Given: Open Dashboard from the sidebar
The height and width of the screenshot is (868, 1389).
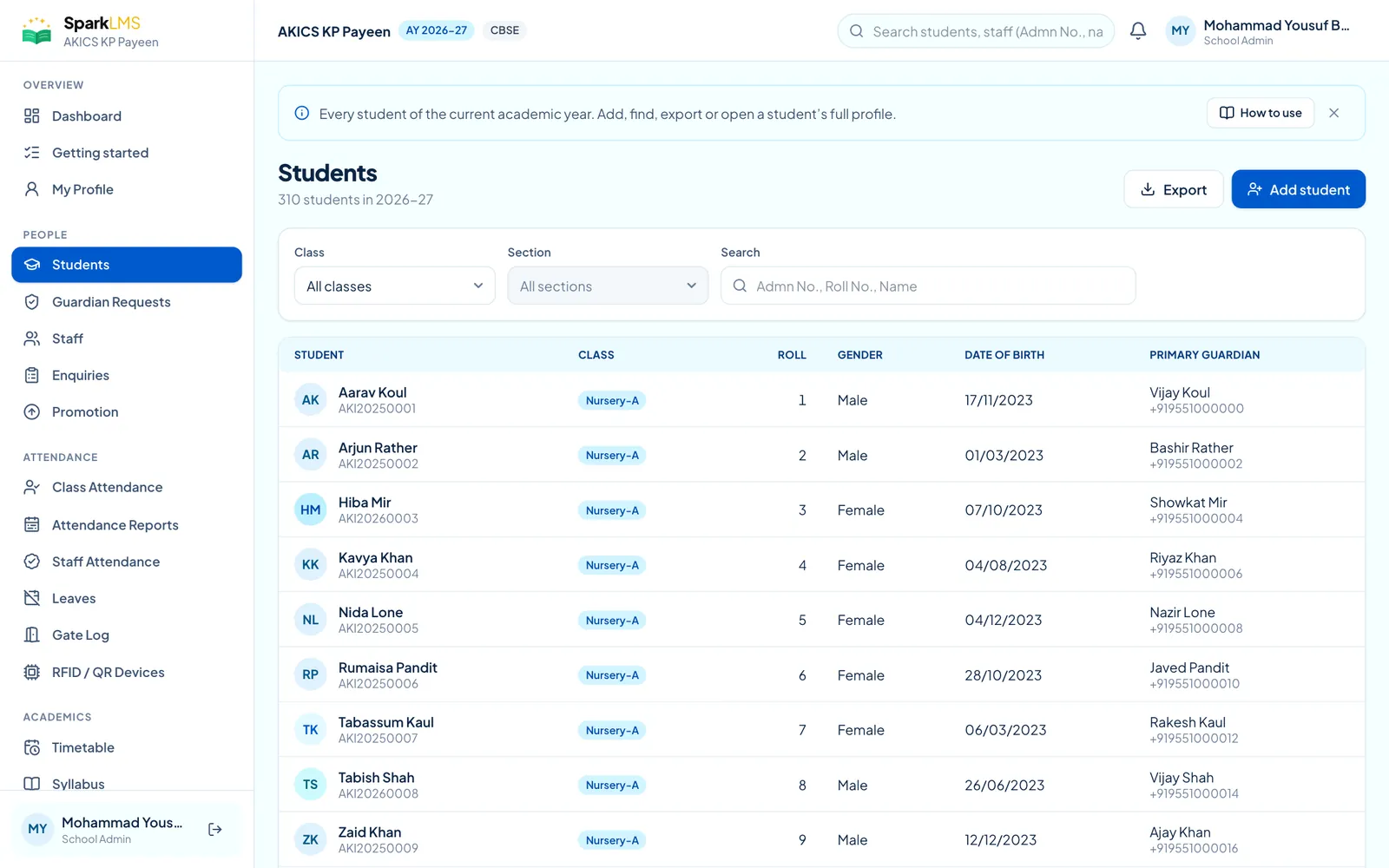Looking at the screenshot, I should 127,116.
